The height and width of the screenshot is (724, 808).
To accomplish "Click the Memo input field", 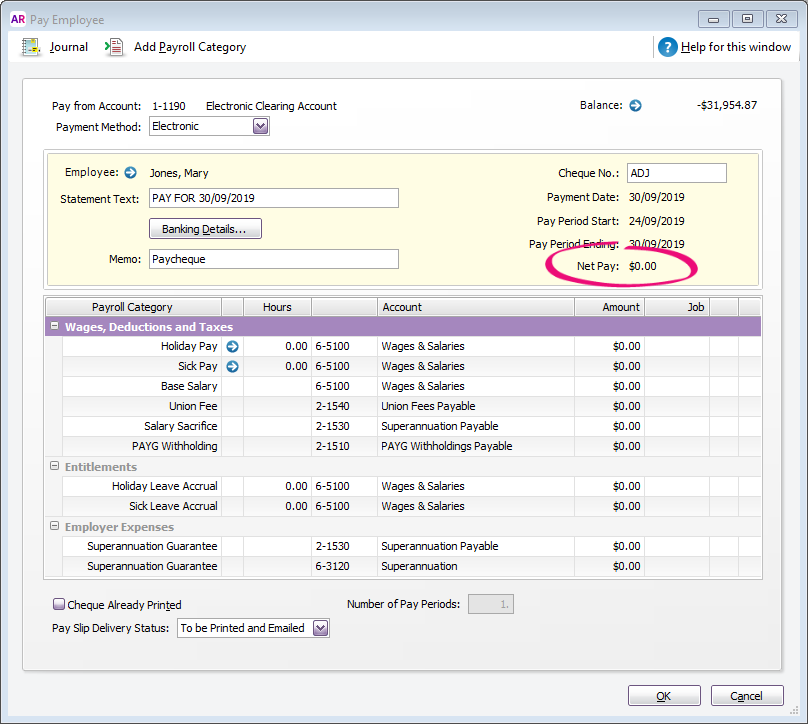I will pos(273,259).
